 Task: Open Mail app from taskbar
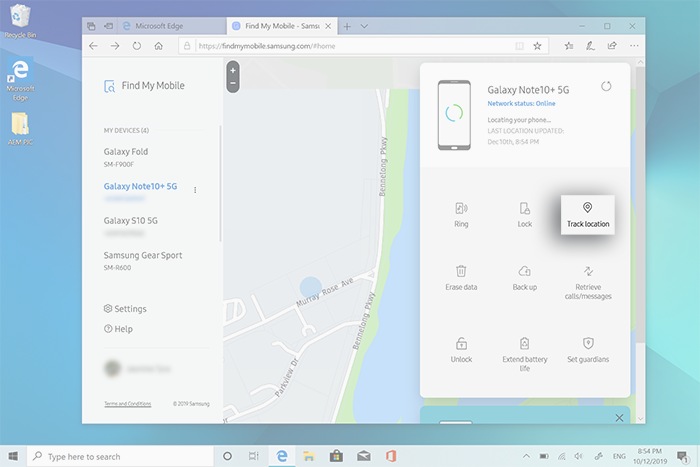tap(364, 456)
